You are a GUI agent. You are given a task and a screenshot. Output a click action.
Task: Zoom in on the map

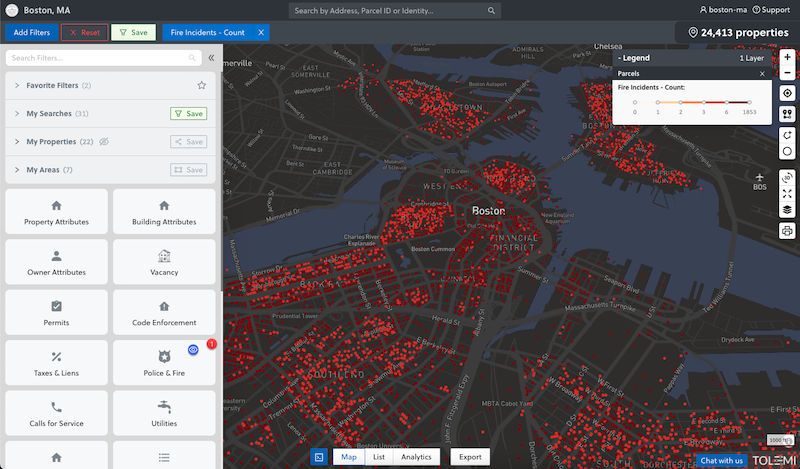coord(787,58)
